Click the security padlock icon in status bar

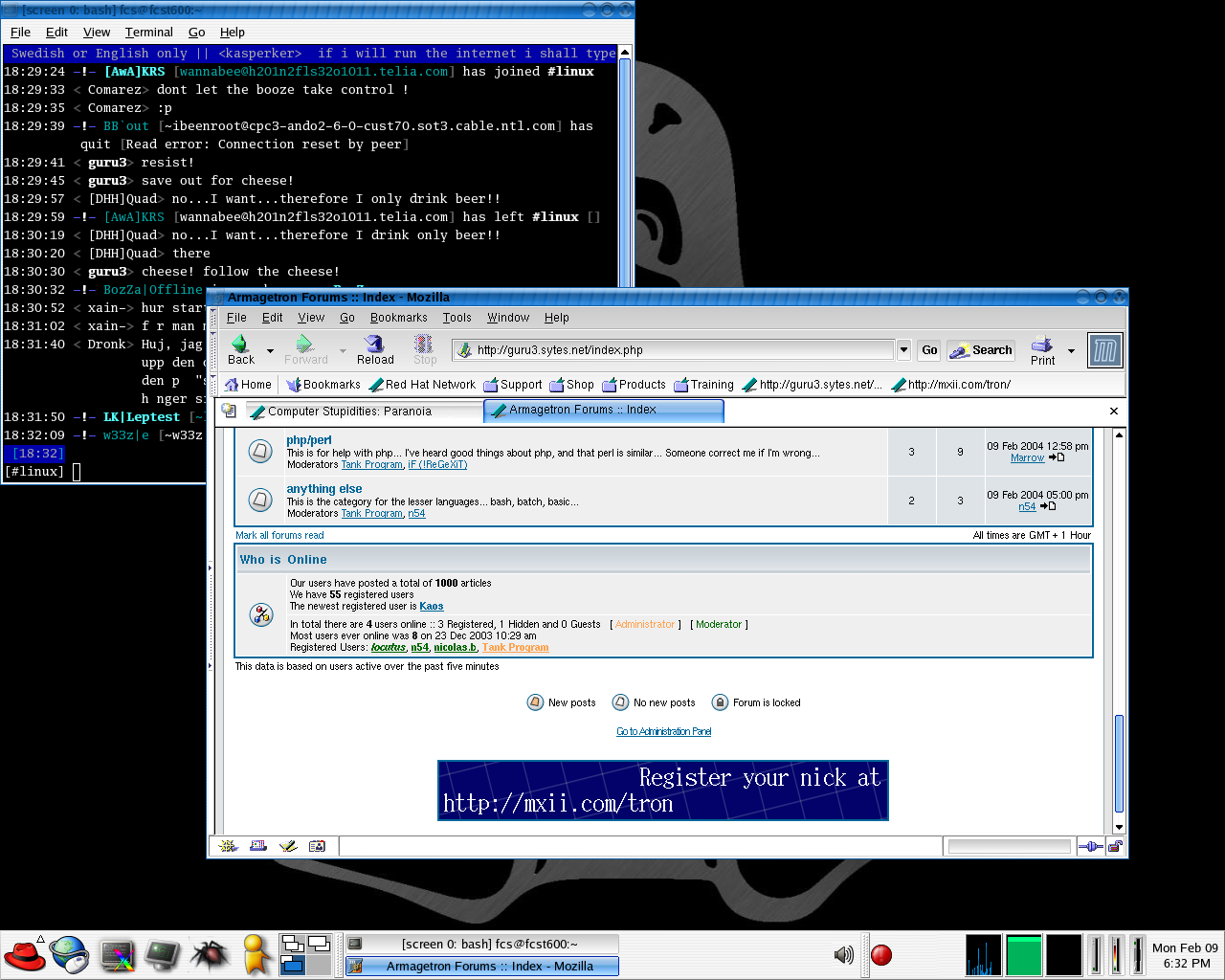coord(1115,846)
